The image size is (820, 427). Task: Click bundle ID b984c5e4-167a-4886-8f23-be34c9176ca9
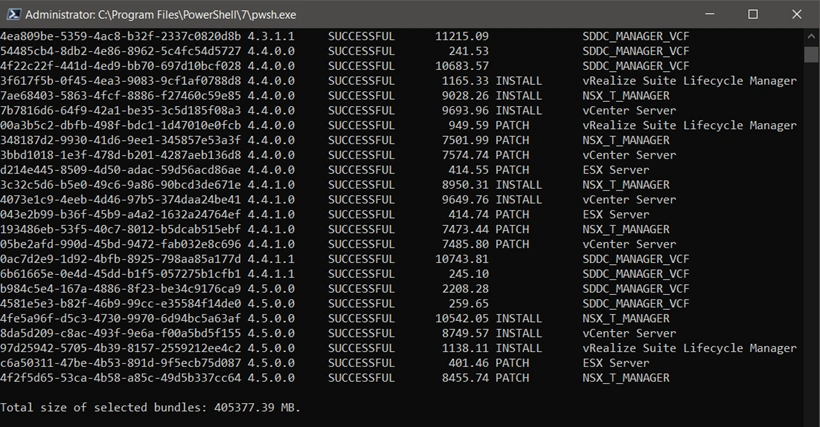tap(121, 288)
